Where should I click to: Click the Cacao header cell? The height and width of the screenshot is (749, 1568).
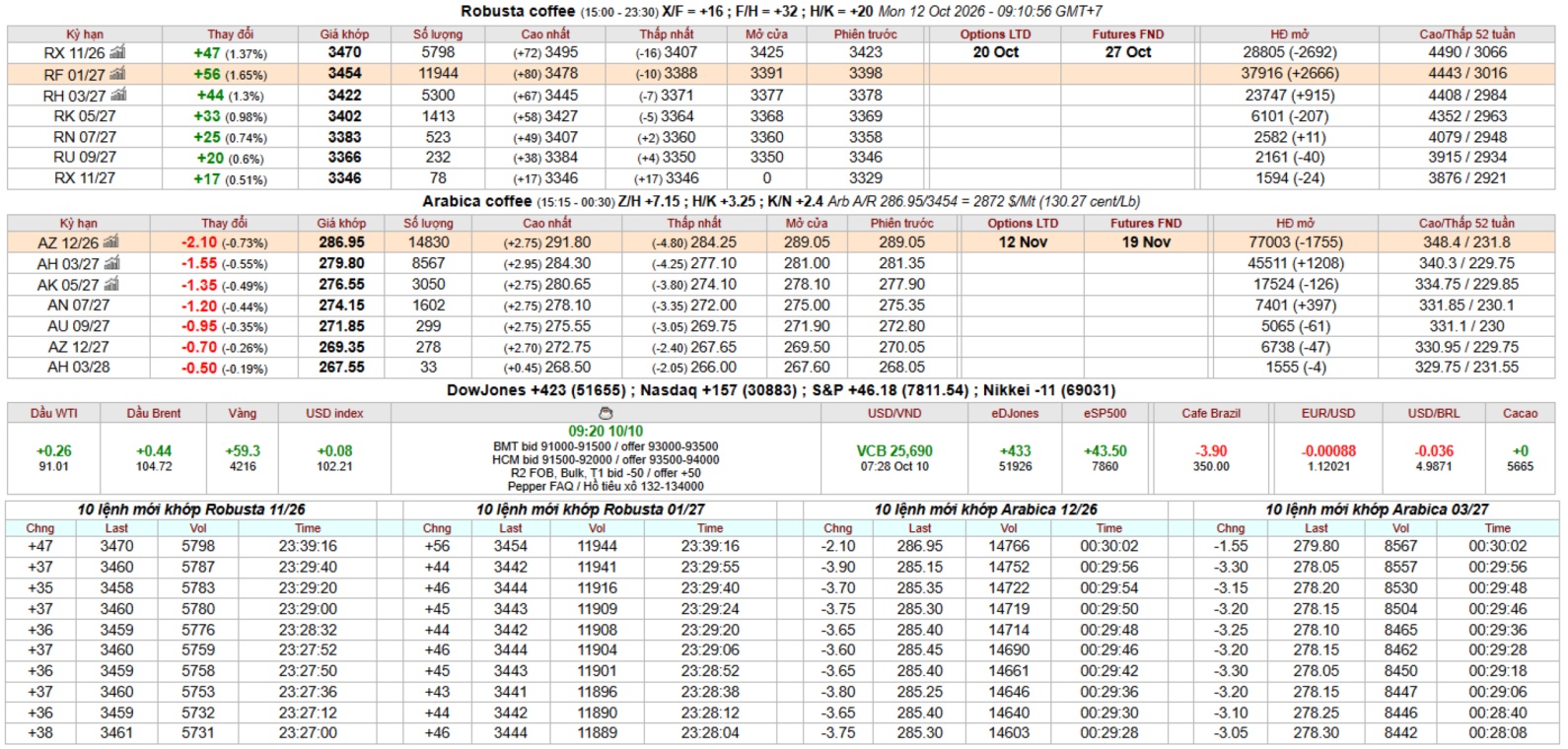pos(1520,413)
